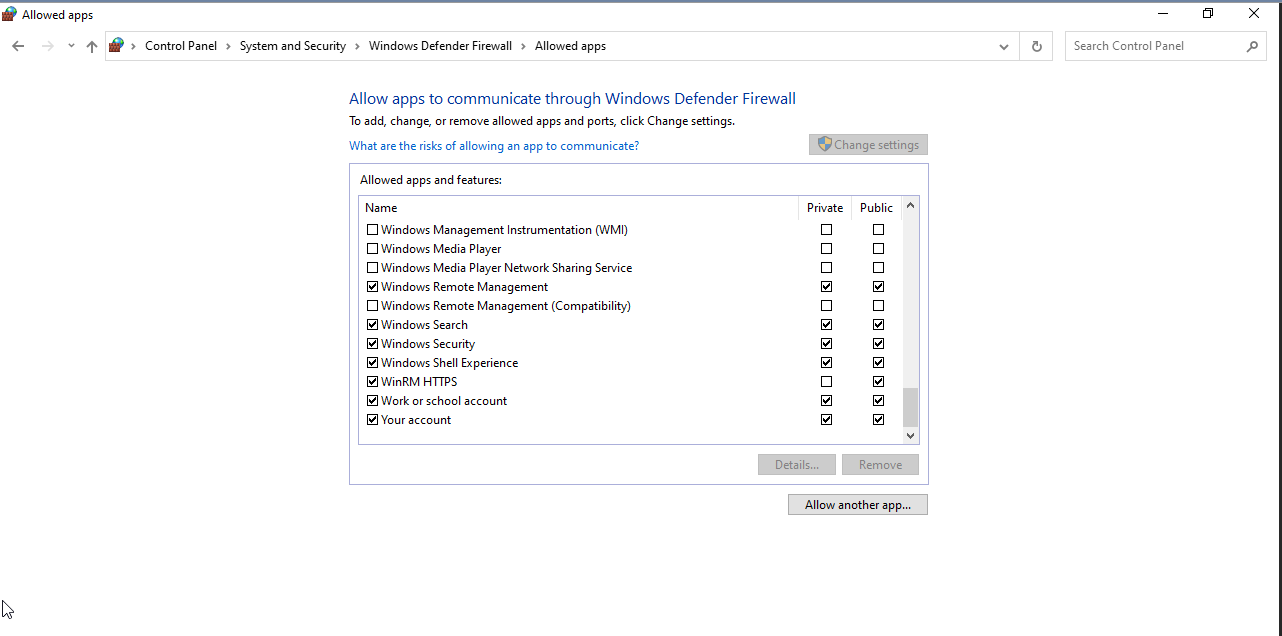Click in the Search Control Panel field
This screenshot has width=1282, height=636.
(1155, 46)
